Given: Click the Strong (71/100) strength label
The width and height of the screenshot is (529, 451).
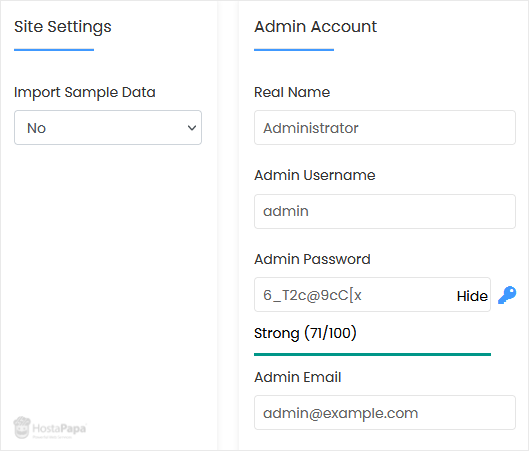Looking at the screenshot, I should coord(305,333).
